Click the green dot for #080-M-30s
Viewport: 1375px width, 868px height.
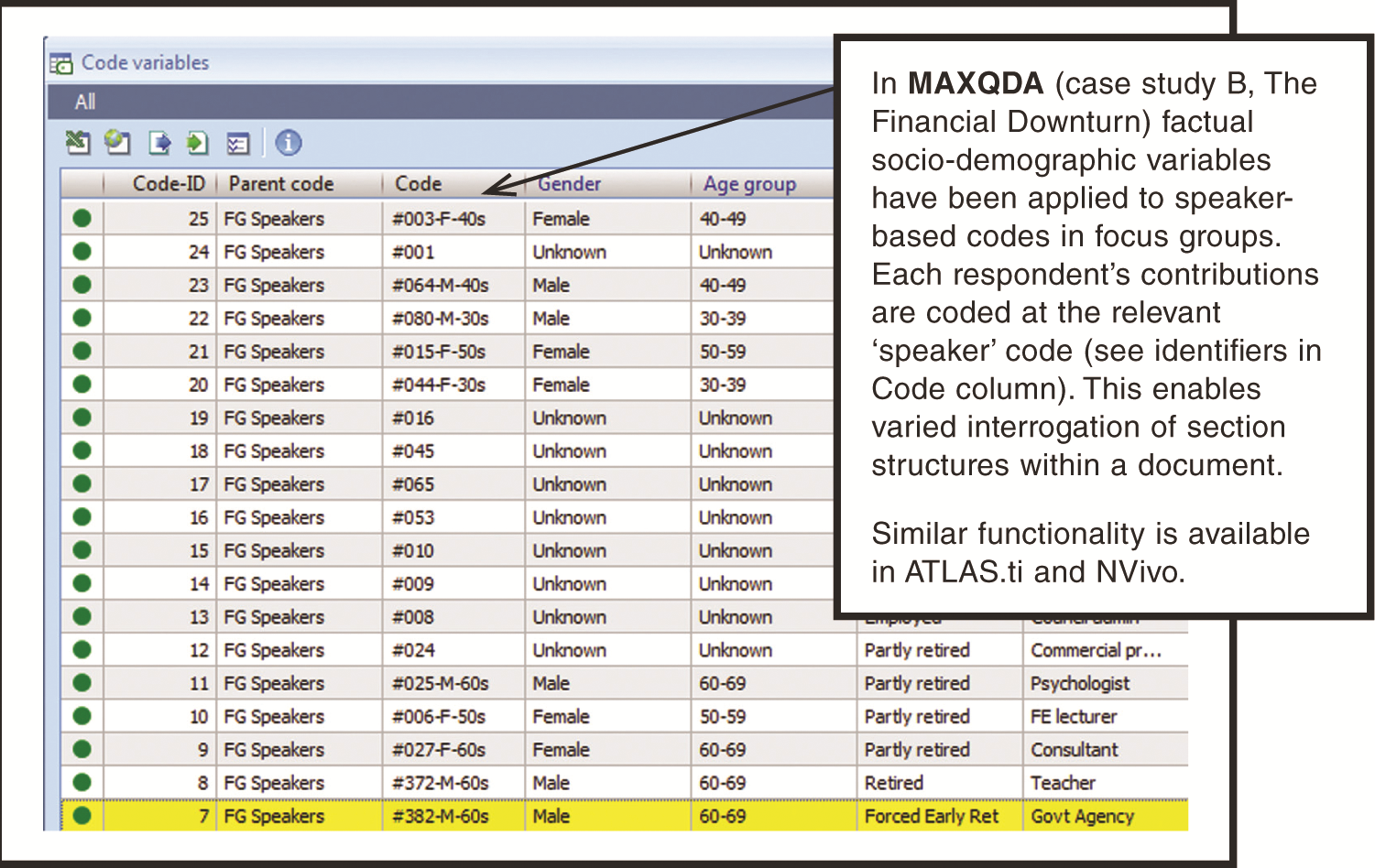[x=82, y=318]
